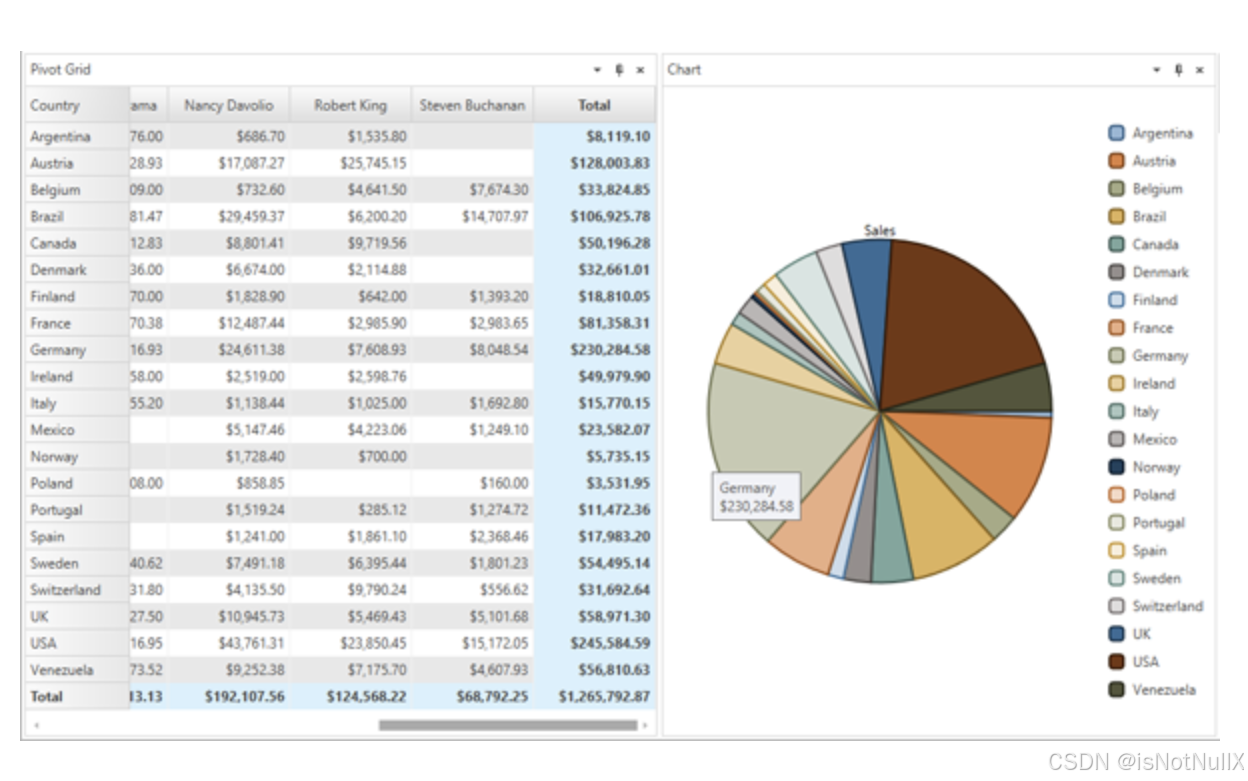The height and width of the screenshot is (781, 1248).
Task: Select the Germany row header in the grid
Action: click(x=77, y=350)
